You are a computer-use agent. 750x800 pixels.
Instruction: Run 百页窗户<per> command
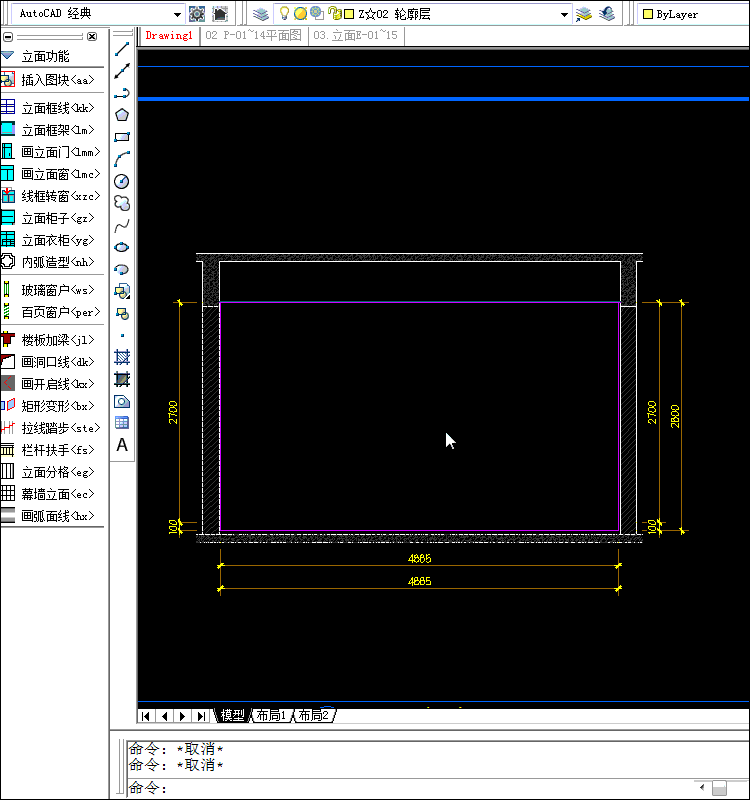pyautogui.click(x=52, y=312)
